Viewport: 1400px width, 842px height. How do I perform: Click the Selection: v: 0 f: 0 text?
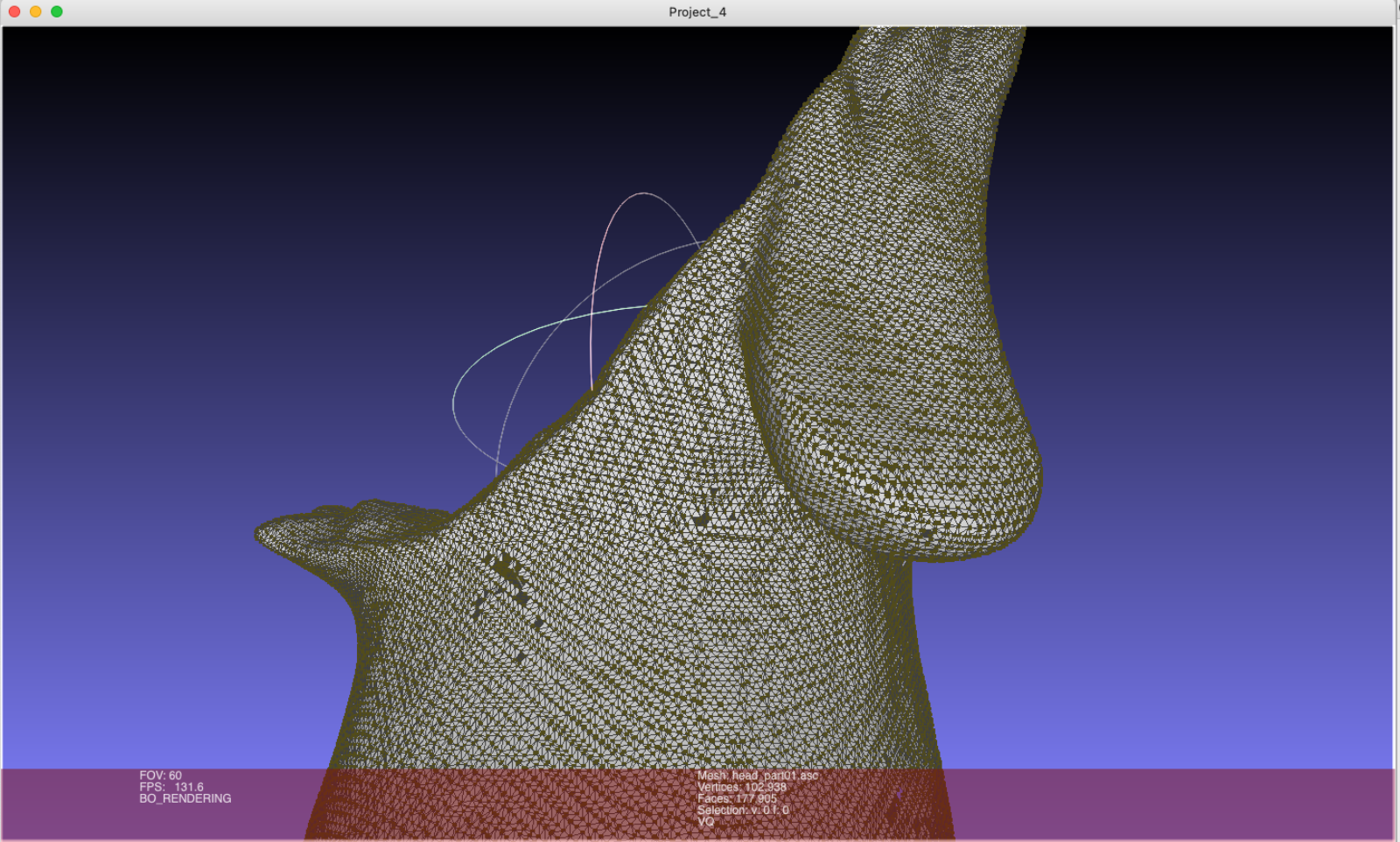point(743,810)
